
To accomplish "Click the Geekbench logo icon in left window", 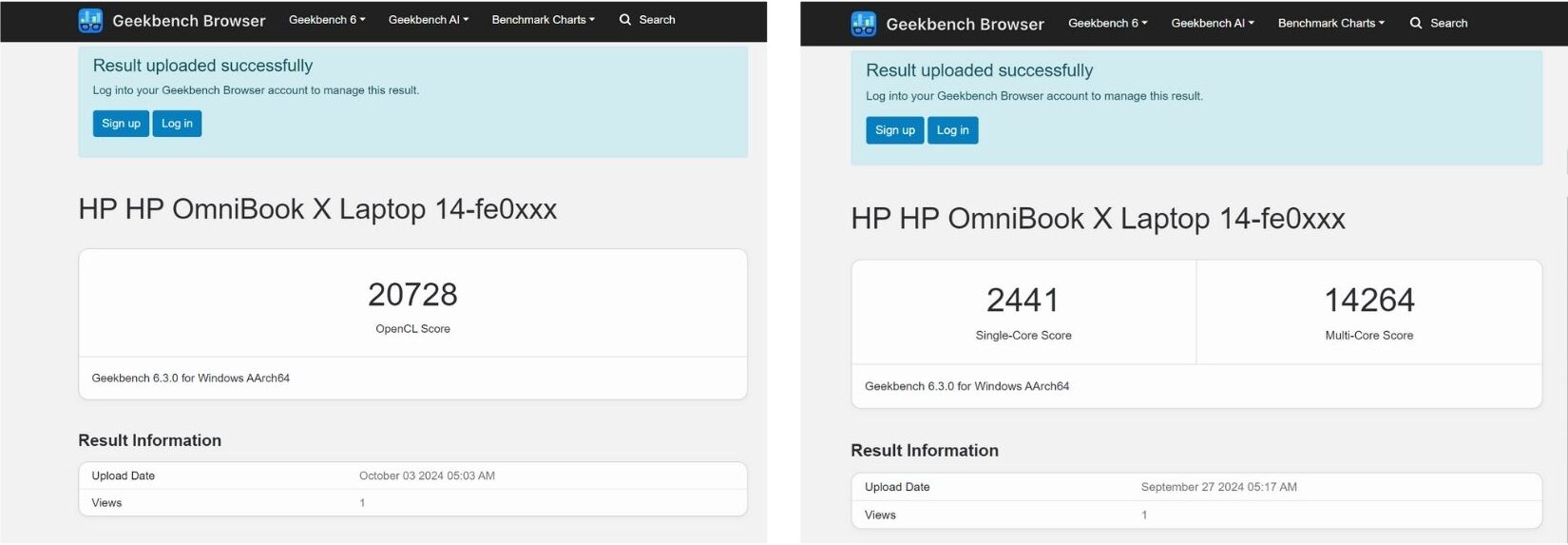I will 90,20.
